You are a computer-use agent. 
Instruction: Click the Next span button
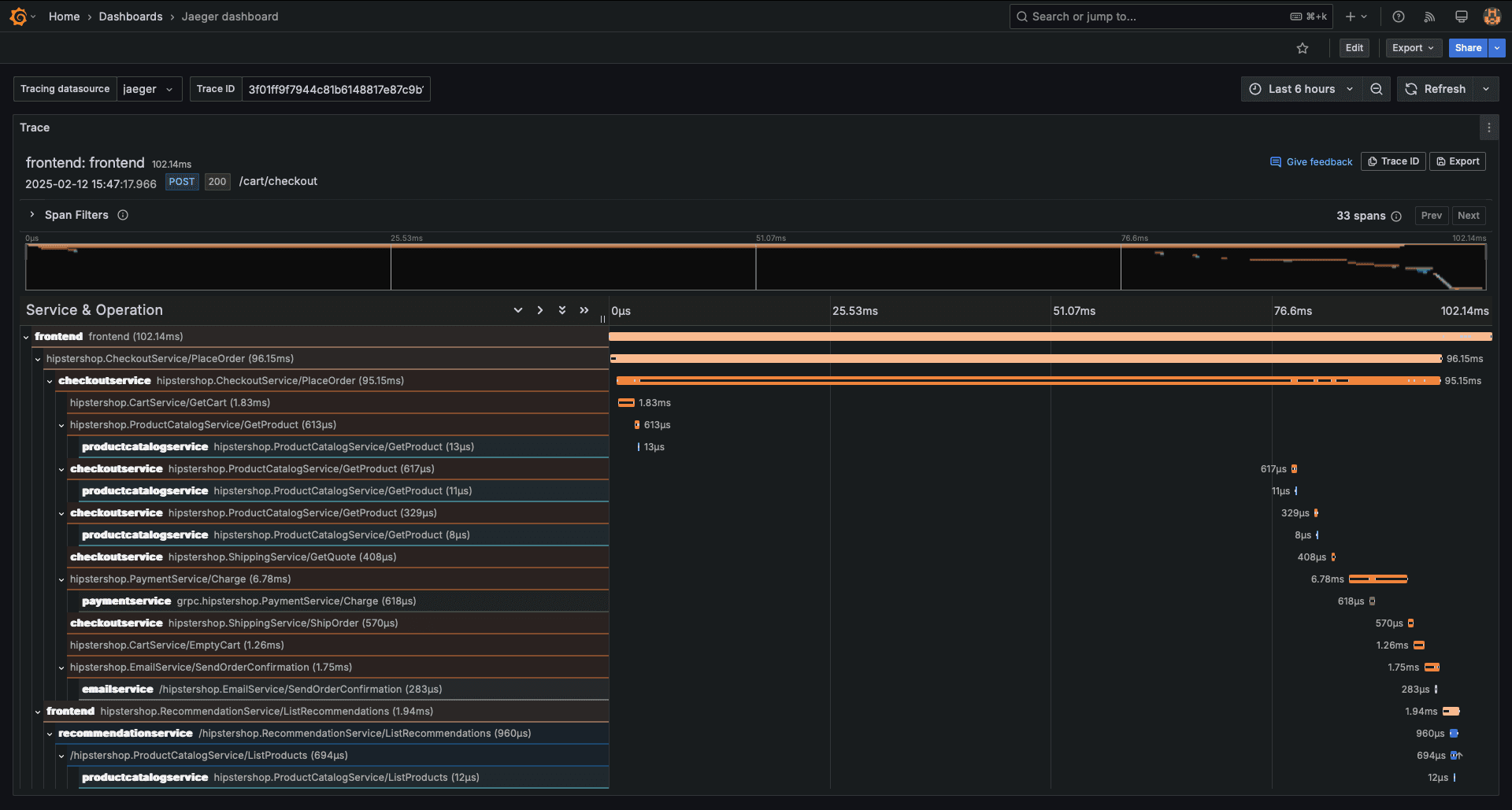(1469, 216)
